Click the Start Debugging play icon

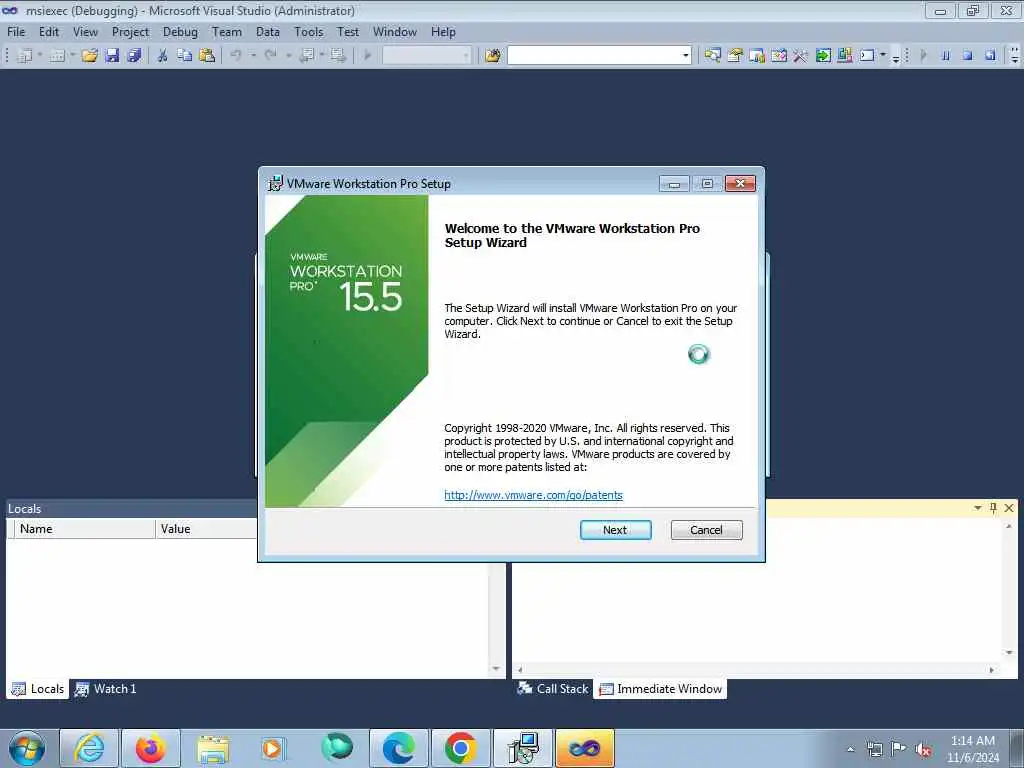(367, 56)
